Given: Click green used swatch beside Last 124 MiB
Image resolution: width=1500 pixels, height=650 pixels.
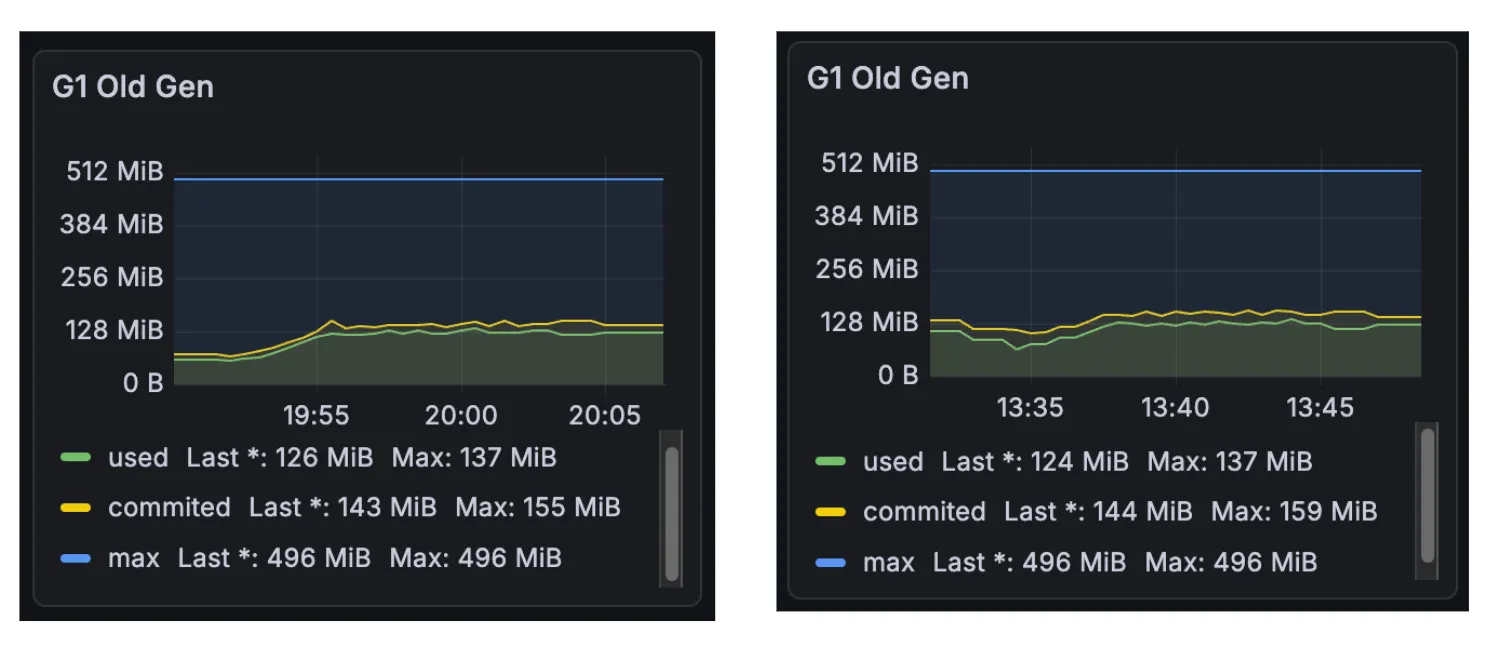Looking at the screenshot, I should click(830, 462).
